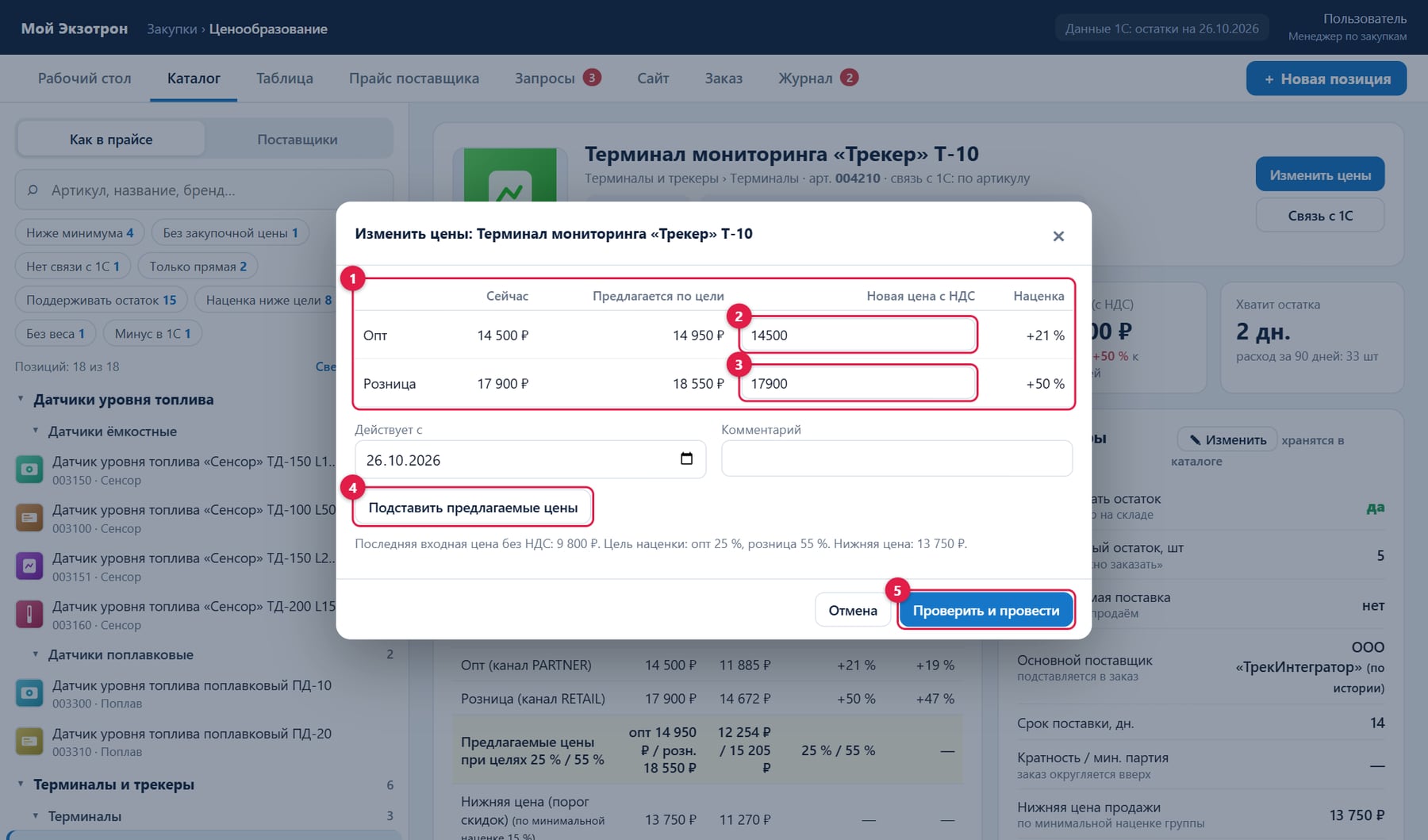Collapse the Датчики уровня топлива group
The height and width of the screenshot is (840, 1428).
click(21, 399)
